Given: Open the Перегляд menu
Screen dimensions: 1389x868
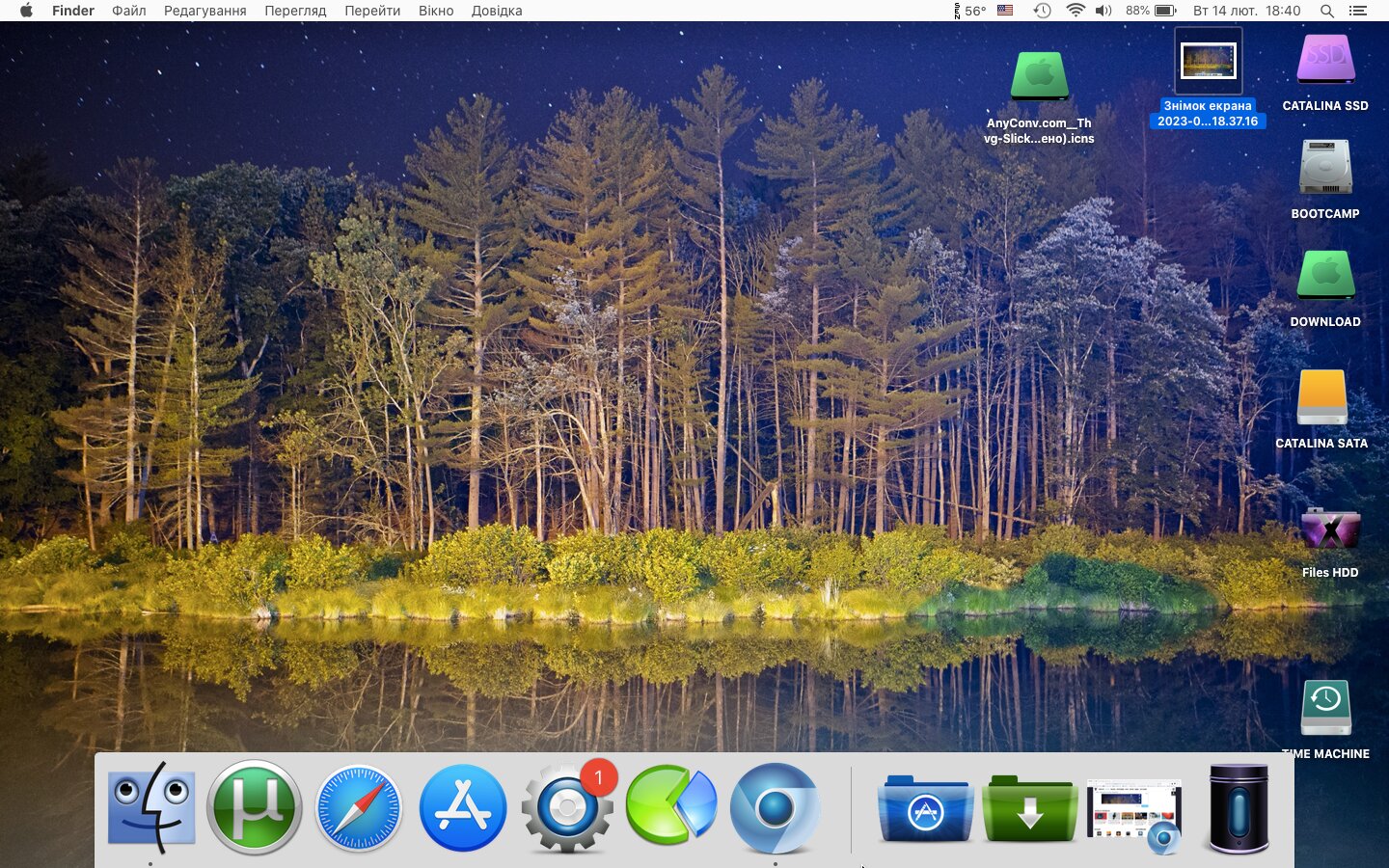Looking at the screenshot, I should (295, 11).
